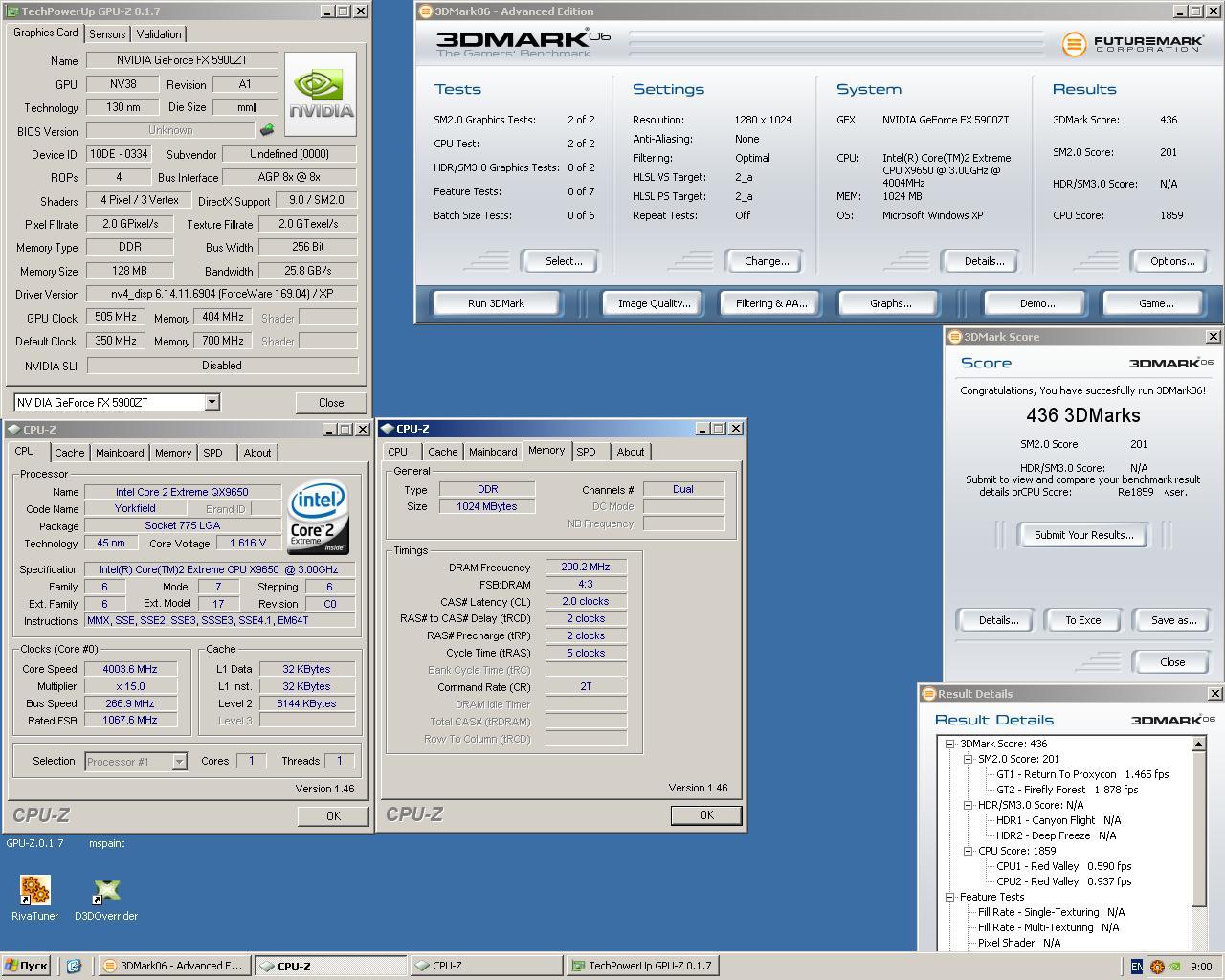Click the Result Details scrollbar up arrow
1225x980 pixels.
tap(1199, 744)
